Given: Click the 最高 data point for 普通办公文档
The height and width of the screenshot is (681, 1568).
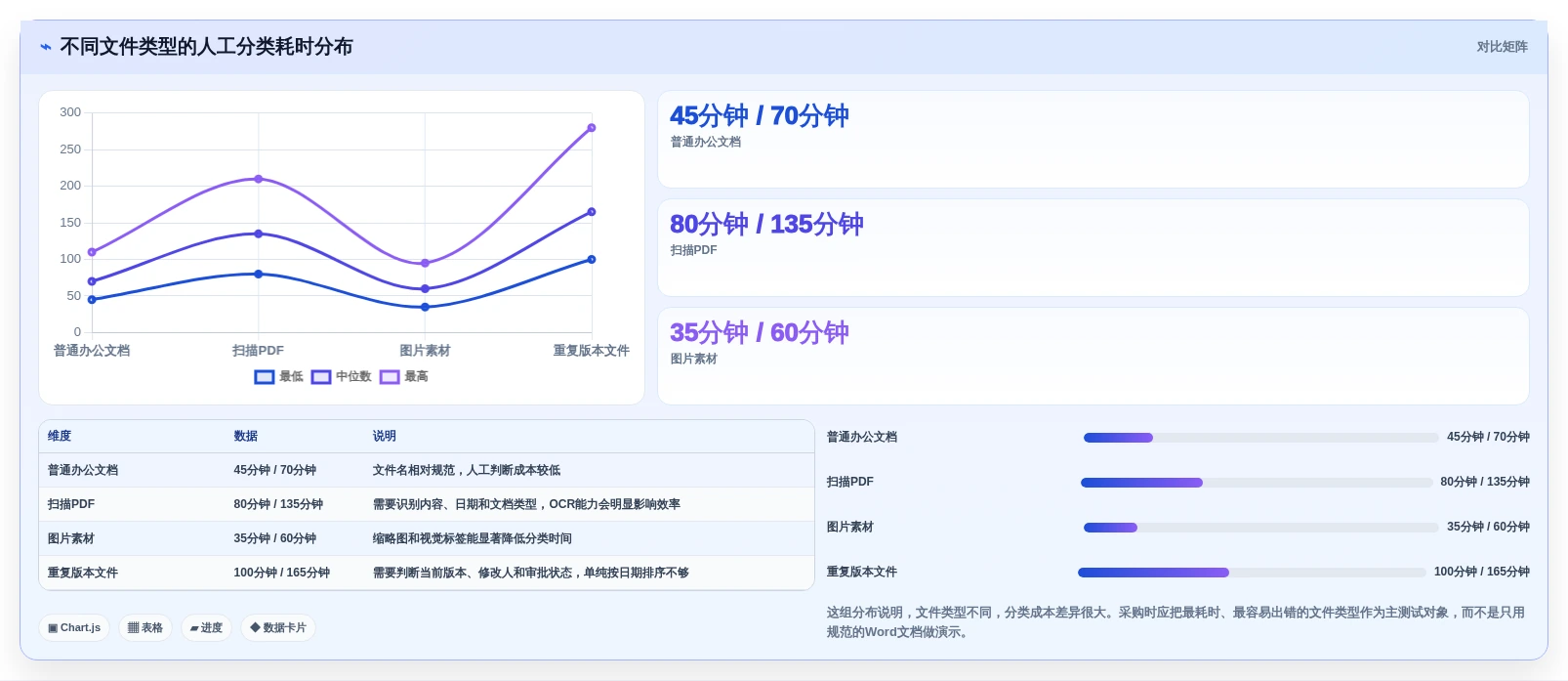Looking at the screenshot, I should click(92, 252).
